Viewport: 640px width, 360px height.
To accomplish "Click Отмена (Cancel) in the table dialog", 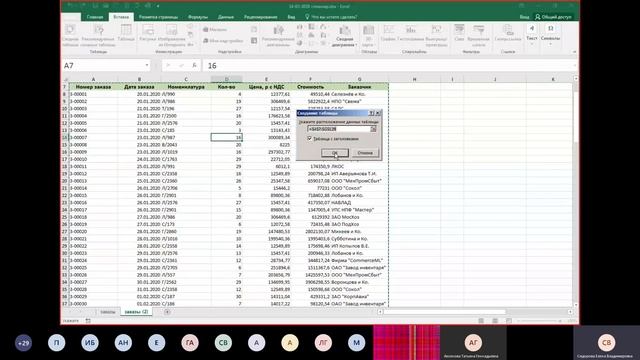I will [365, 153].
